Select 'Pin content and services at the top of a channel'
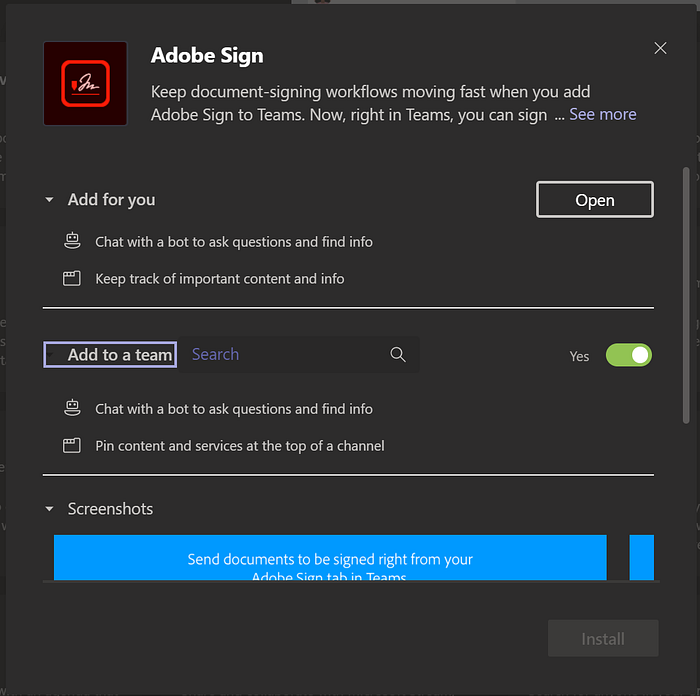The image size is (700, 696). tap(240, 446)
